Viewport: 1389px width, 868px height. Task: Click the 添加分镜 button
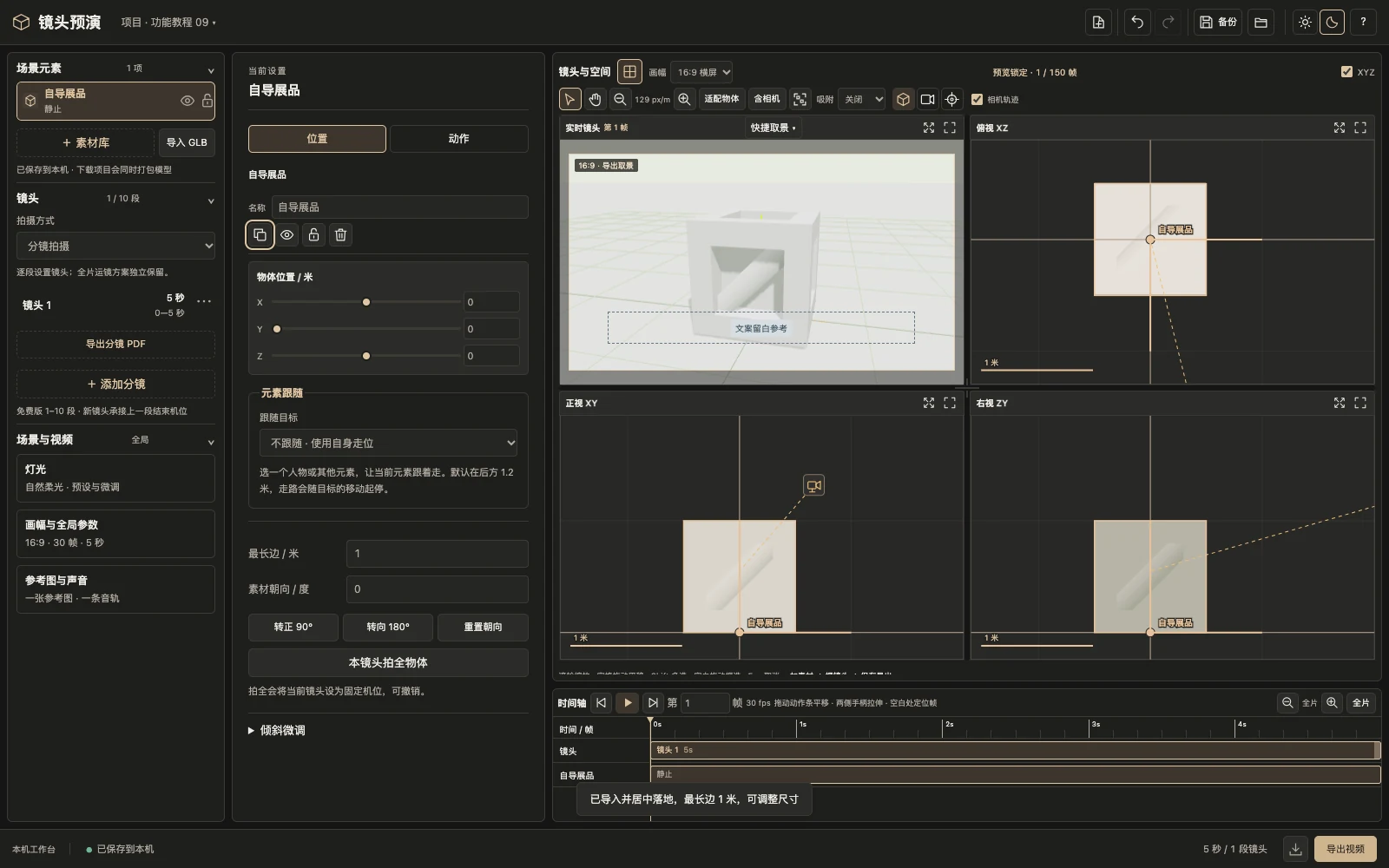(x=115, y=384)
